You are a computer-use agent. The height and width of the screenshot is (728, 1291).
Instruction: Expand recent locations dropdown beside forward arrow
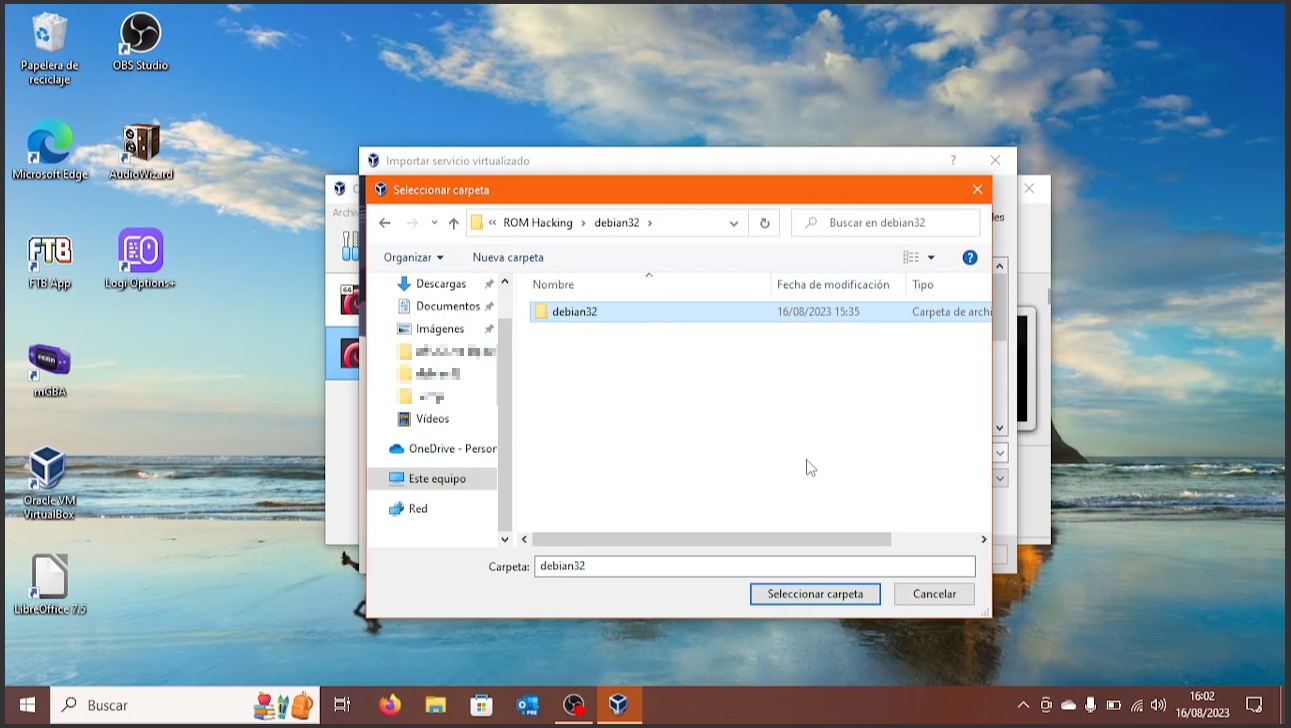pos(434,223)
